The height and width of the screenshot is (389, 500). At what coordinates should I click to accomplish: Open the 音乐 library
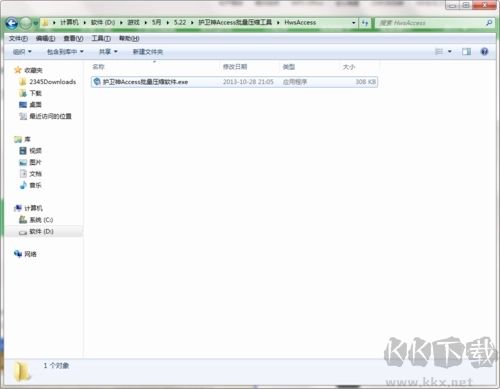point(35,185)
